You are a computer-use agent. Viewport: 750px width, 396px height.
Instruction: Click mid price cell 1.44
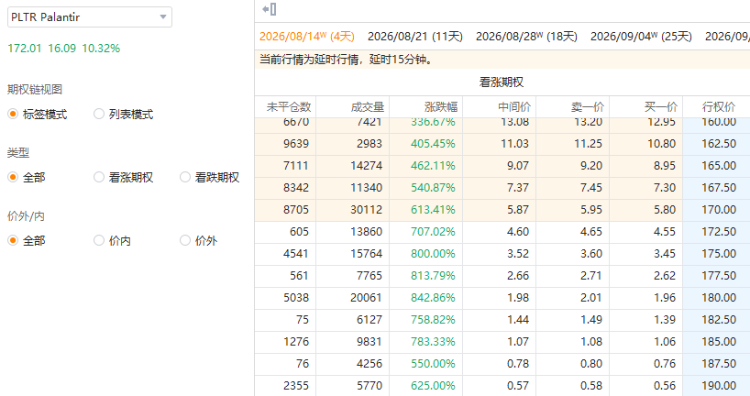click(518, 319)
